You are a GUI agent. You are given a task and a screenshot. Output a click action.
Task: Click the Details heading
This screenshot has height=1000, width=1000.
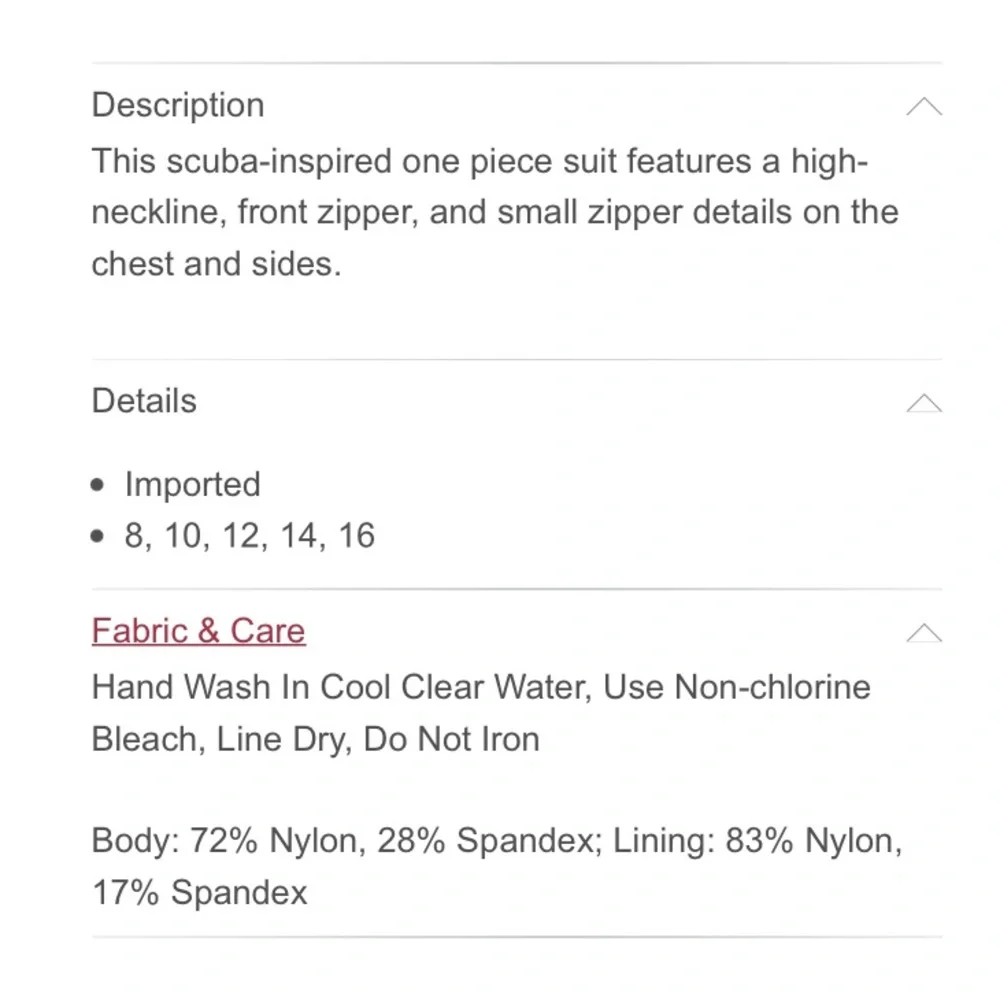click(144, 401)
